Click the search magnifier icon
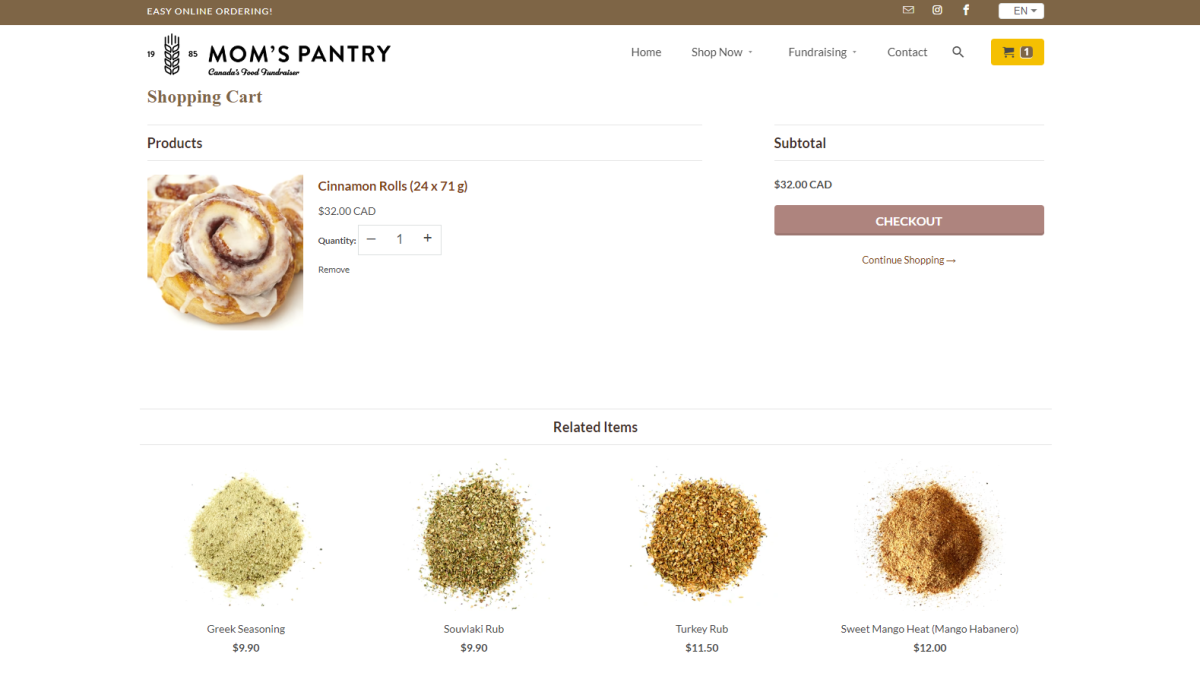This screenshot has width=1200, height=679. (958, 52)
